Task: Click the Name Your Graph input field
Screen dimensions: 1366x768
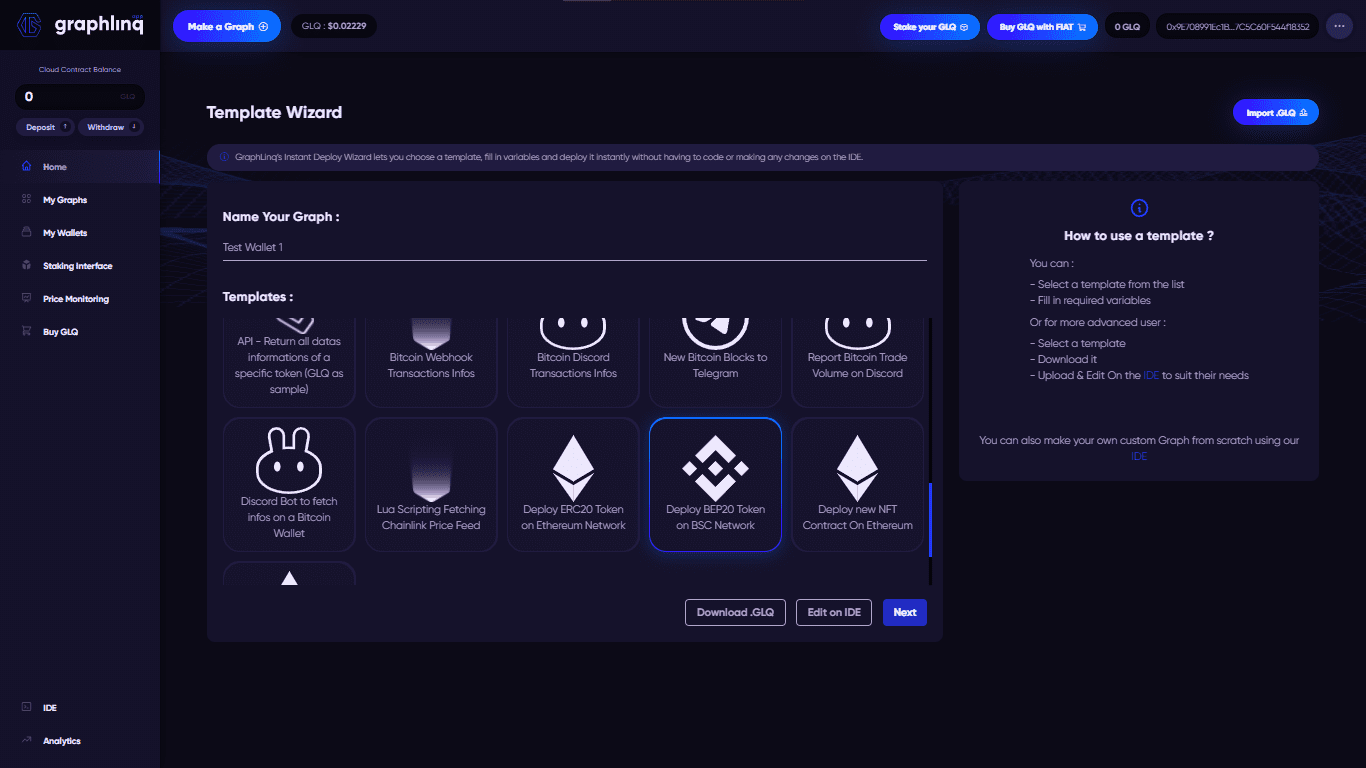Action: [574, 247]
